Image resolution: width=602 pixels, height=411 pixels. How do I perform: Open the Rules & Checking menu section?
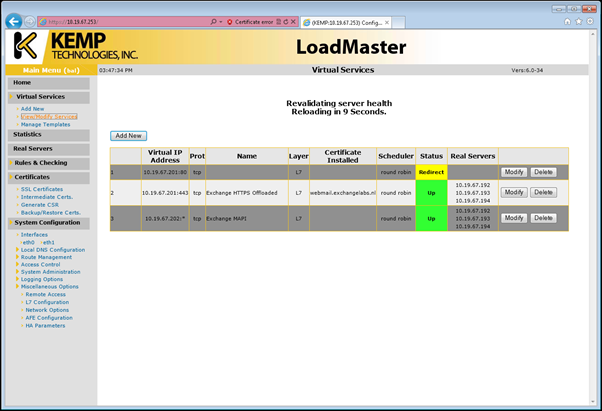tap(41, 162)
